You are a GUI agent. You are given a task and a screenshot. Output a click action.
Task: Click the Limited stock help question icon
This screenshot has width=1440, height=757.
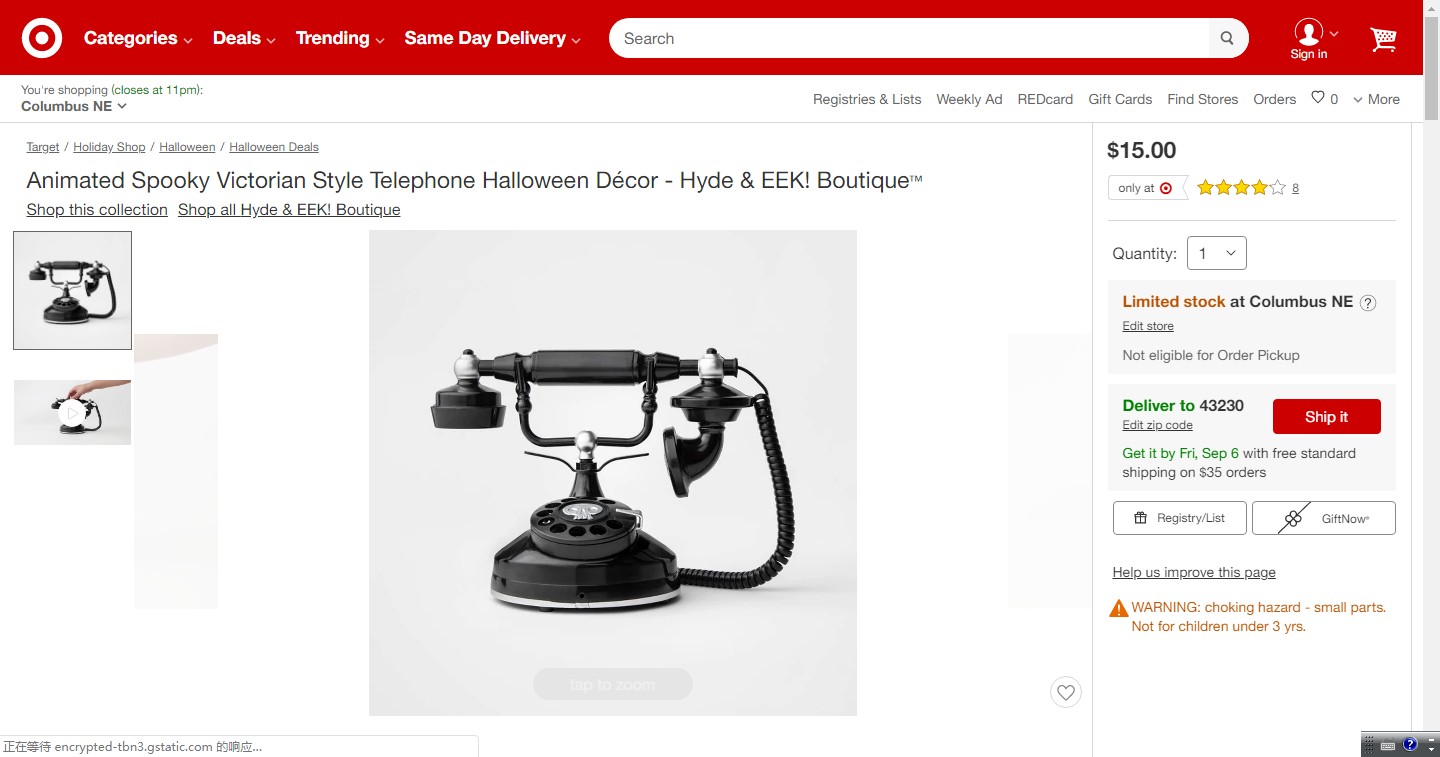pyautogui.click(x=1368, y=303)
